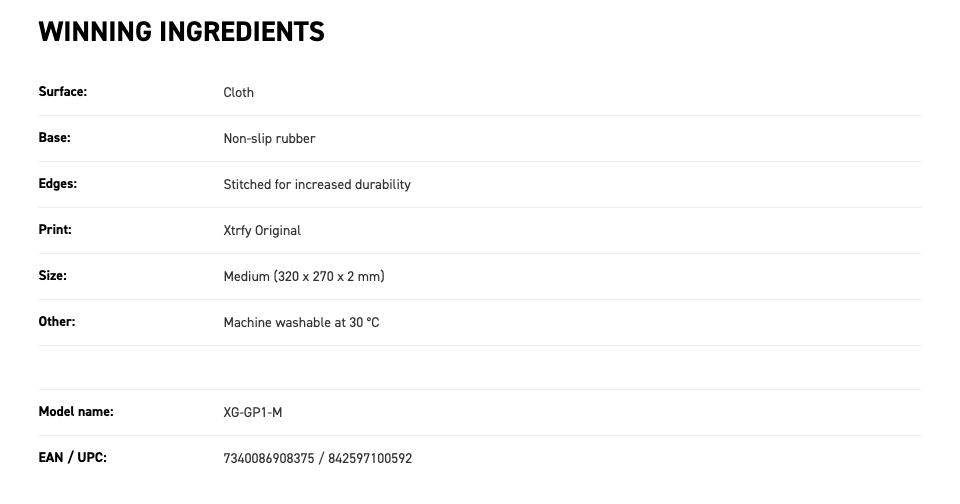
Task: Click Stitched for increased durability text
Action: point(317,184)
